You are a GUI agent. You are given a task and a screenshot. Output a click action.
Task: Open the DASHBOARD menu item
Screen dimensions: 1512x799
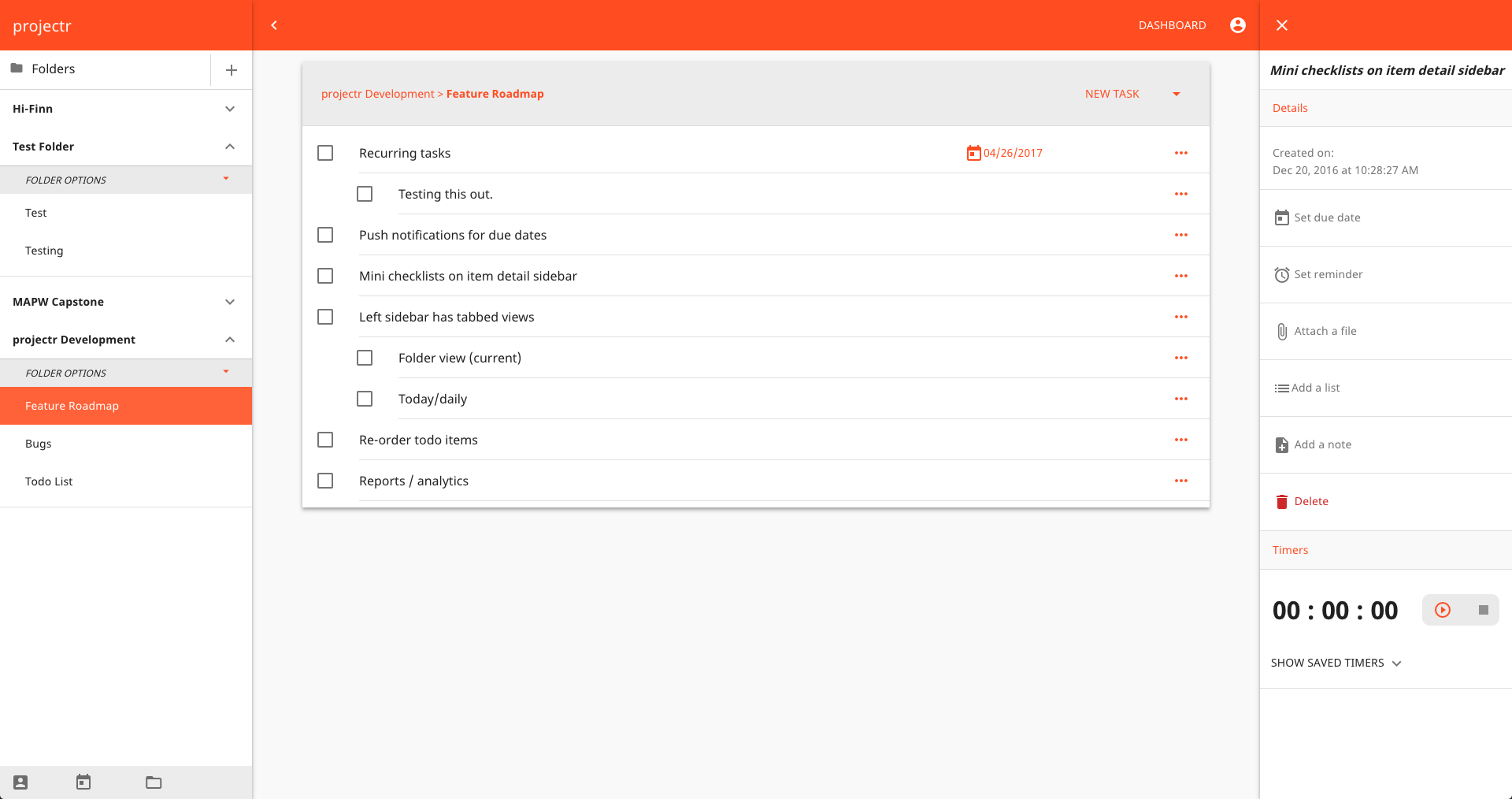pos(1172,24)
